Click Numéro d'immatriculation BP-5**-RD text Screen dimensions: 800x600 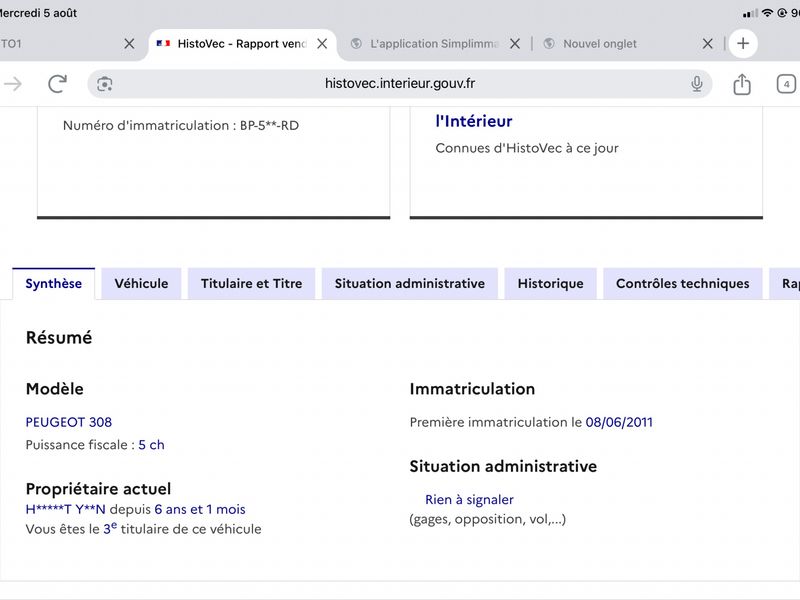[181, 126]
